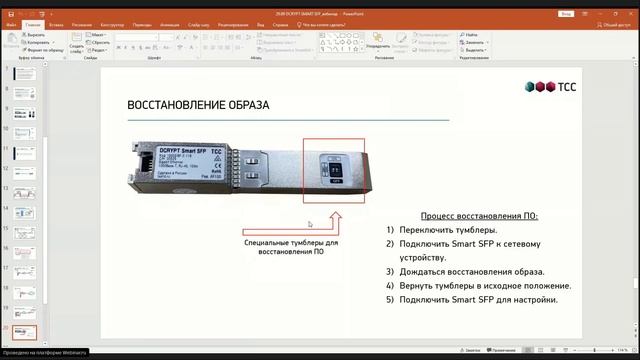Viewport: 640px width, 360px height.
Task: Switch to Normal view in status bar
Action: (528, 350)
